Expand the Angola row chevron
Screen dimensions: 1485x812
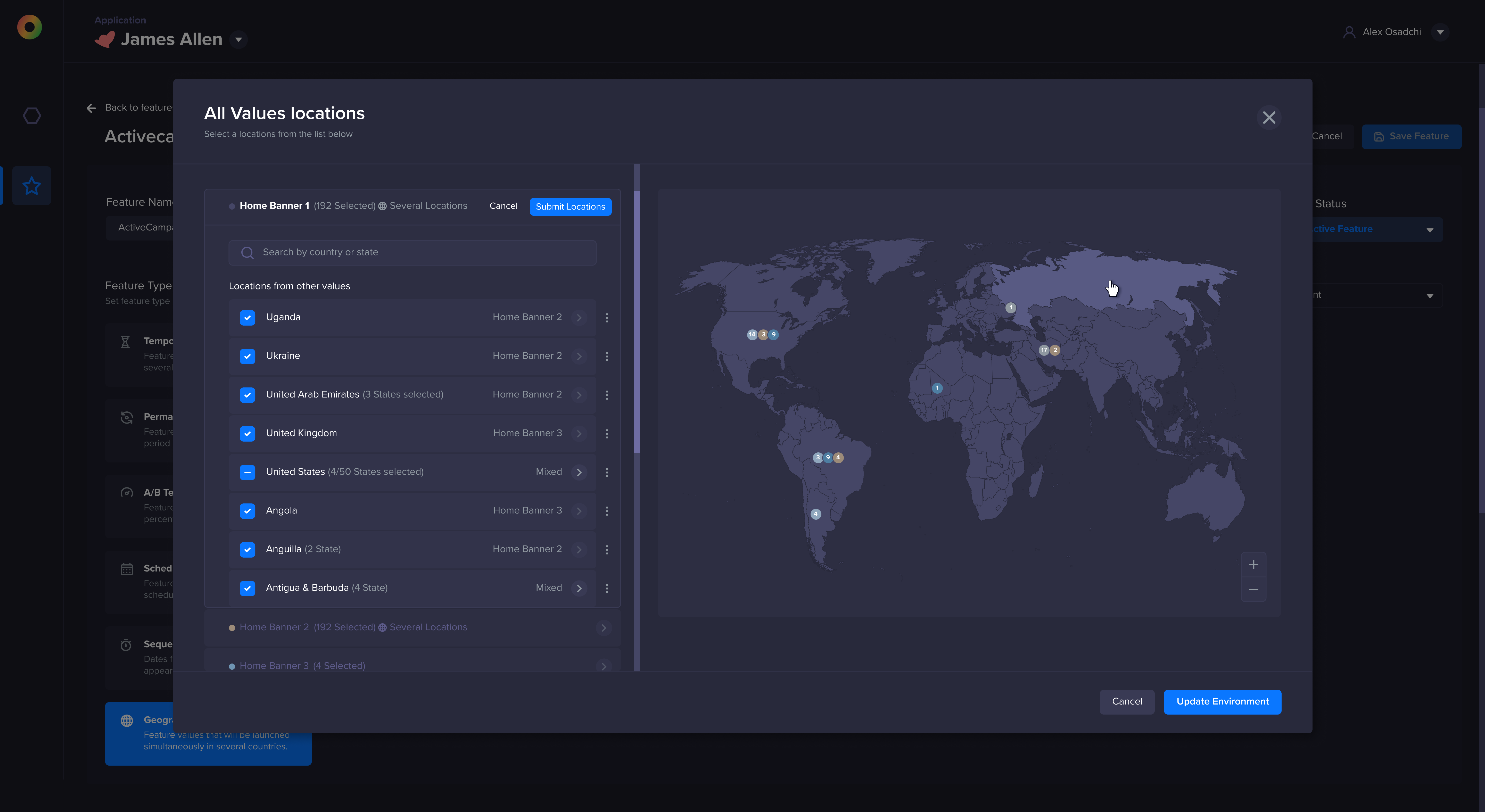click(579, 511)
